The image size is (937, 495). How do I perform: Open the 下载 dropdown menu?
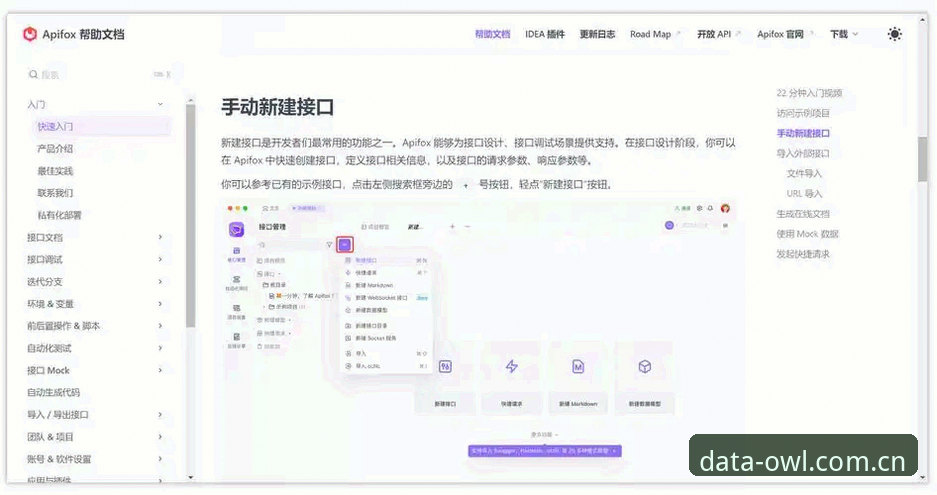[x=844, y=34]
